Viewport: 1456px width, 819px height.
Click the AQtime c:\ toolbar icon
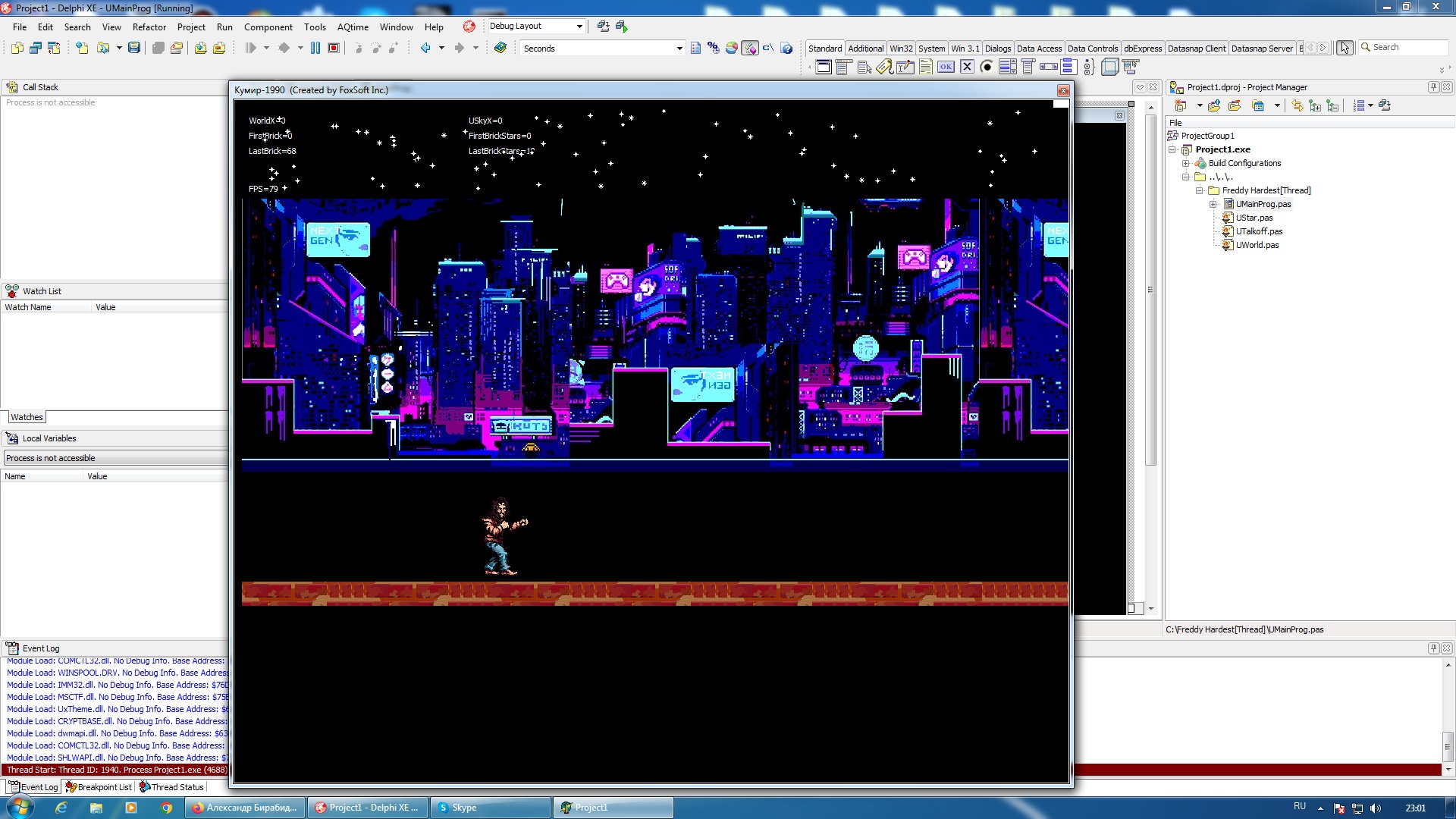(x=768, y=48)
